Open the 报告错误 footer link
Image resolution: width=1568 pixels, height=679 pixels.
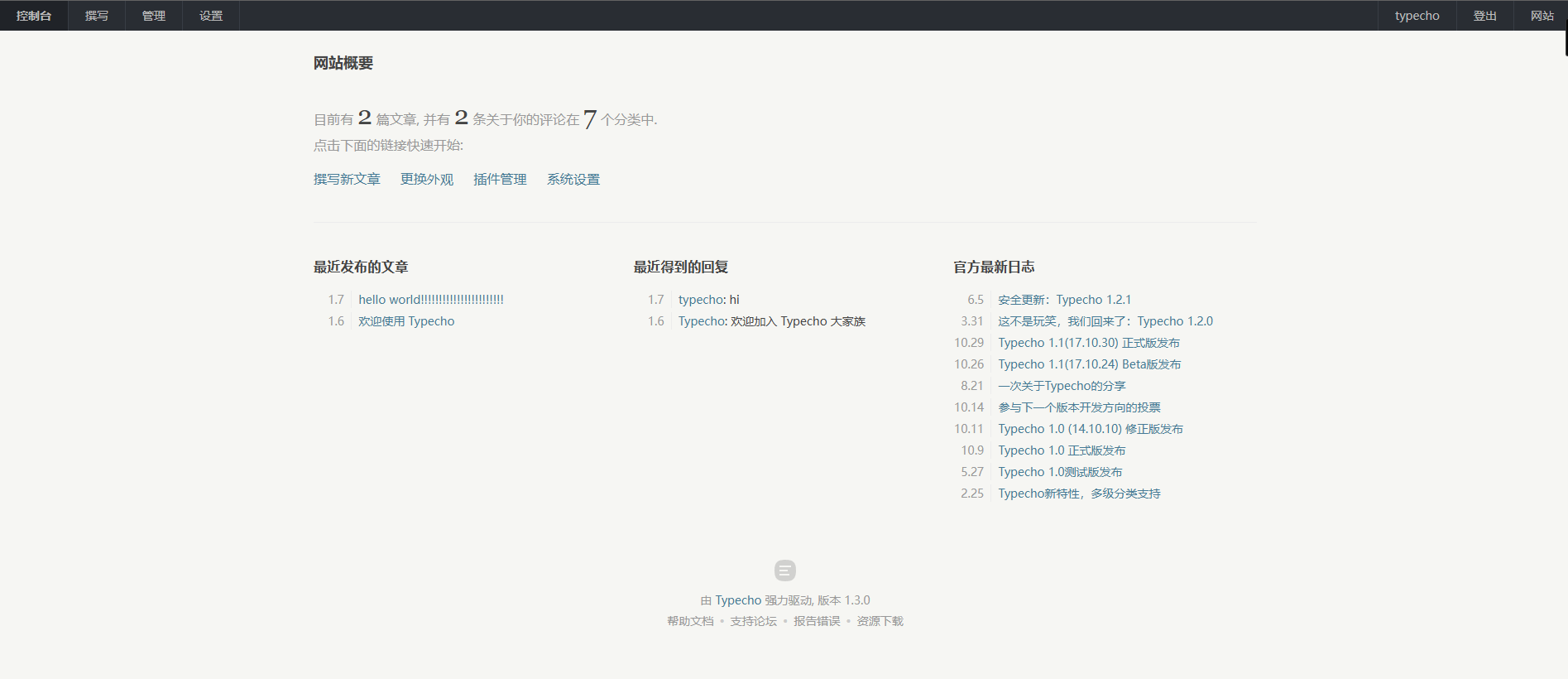click(x=817, y=621)
